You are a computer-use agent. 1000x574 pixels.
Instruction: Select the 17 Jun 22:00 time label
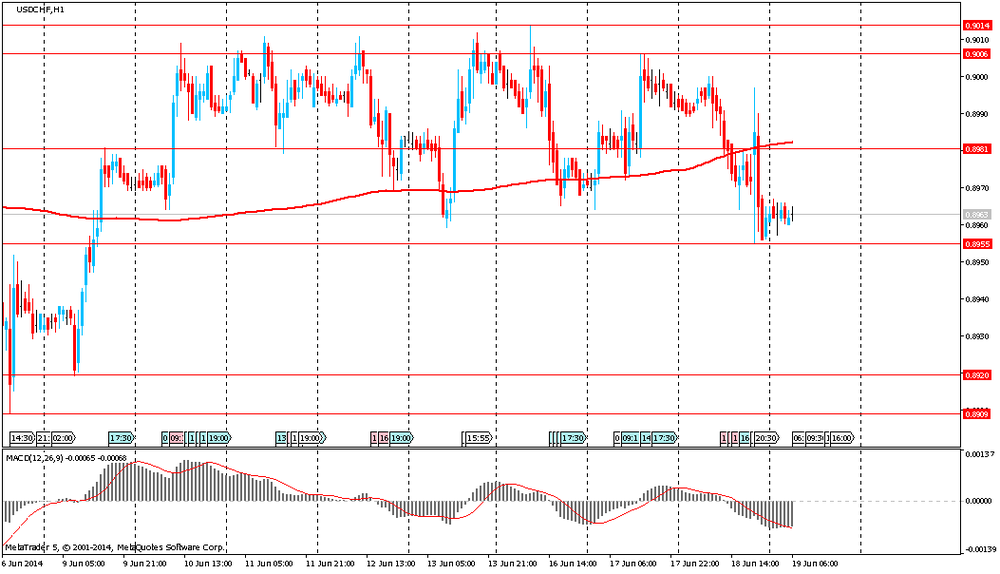click(695, 564)
